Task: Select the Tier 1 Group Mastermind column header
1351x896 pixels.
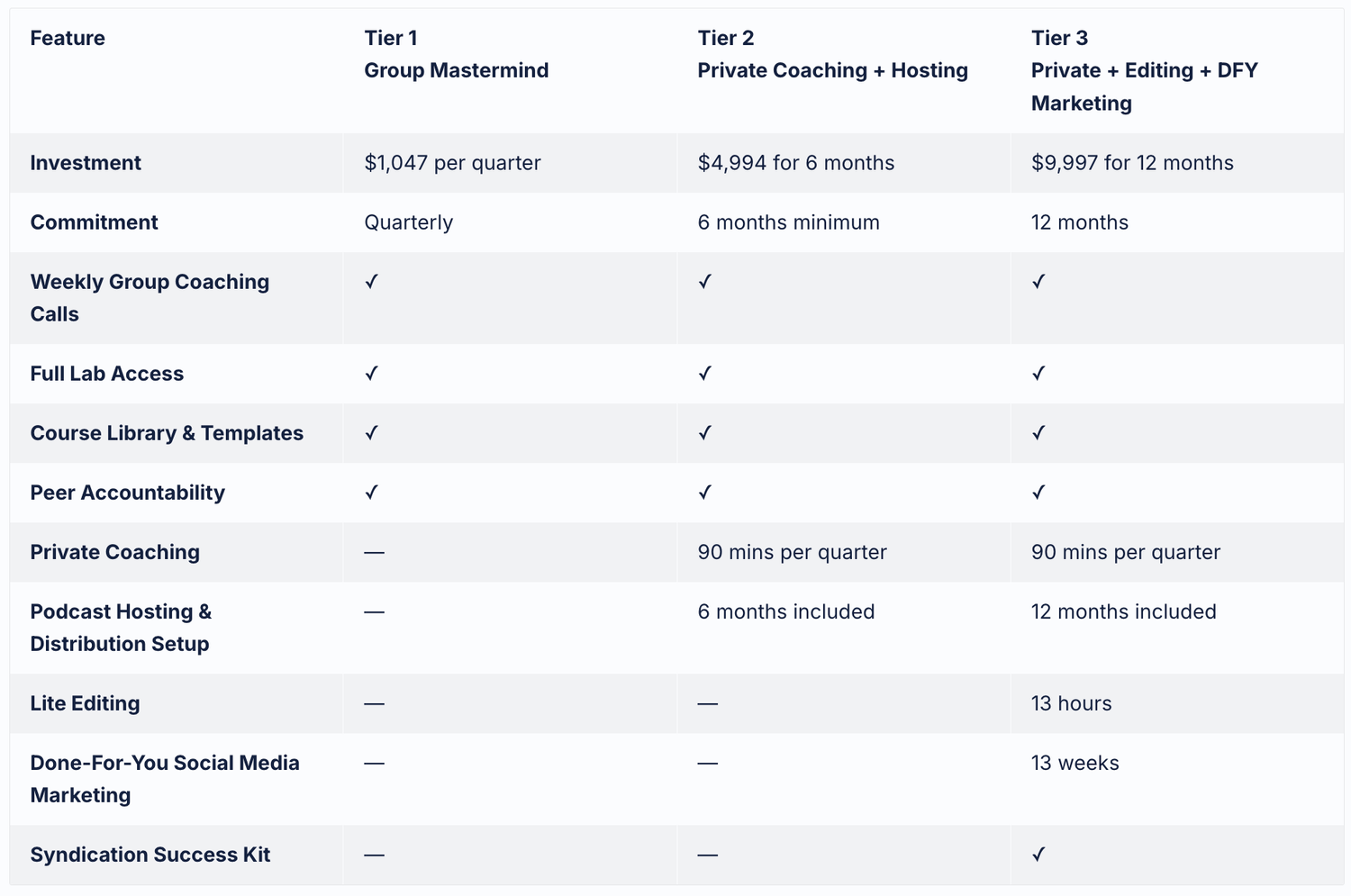Action: tap(456, 55)
